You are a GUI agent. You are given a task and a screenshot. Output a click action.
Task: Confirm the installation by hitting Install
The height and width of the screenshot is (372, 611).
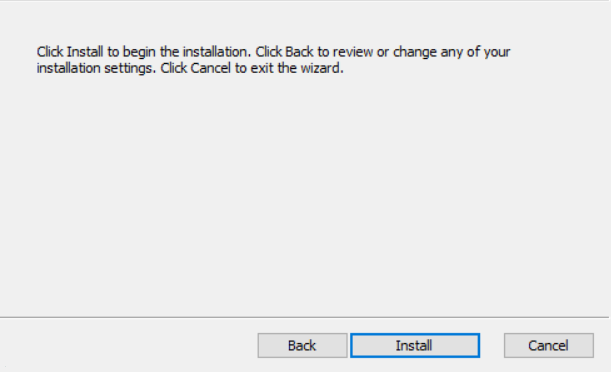coord(415,345)
